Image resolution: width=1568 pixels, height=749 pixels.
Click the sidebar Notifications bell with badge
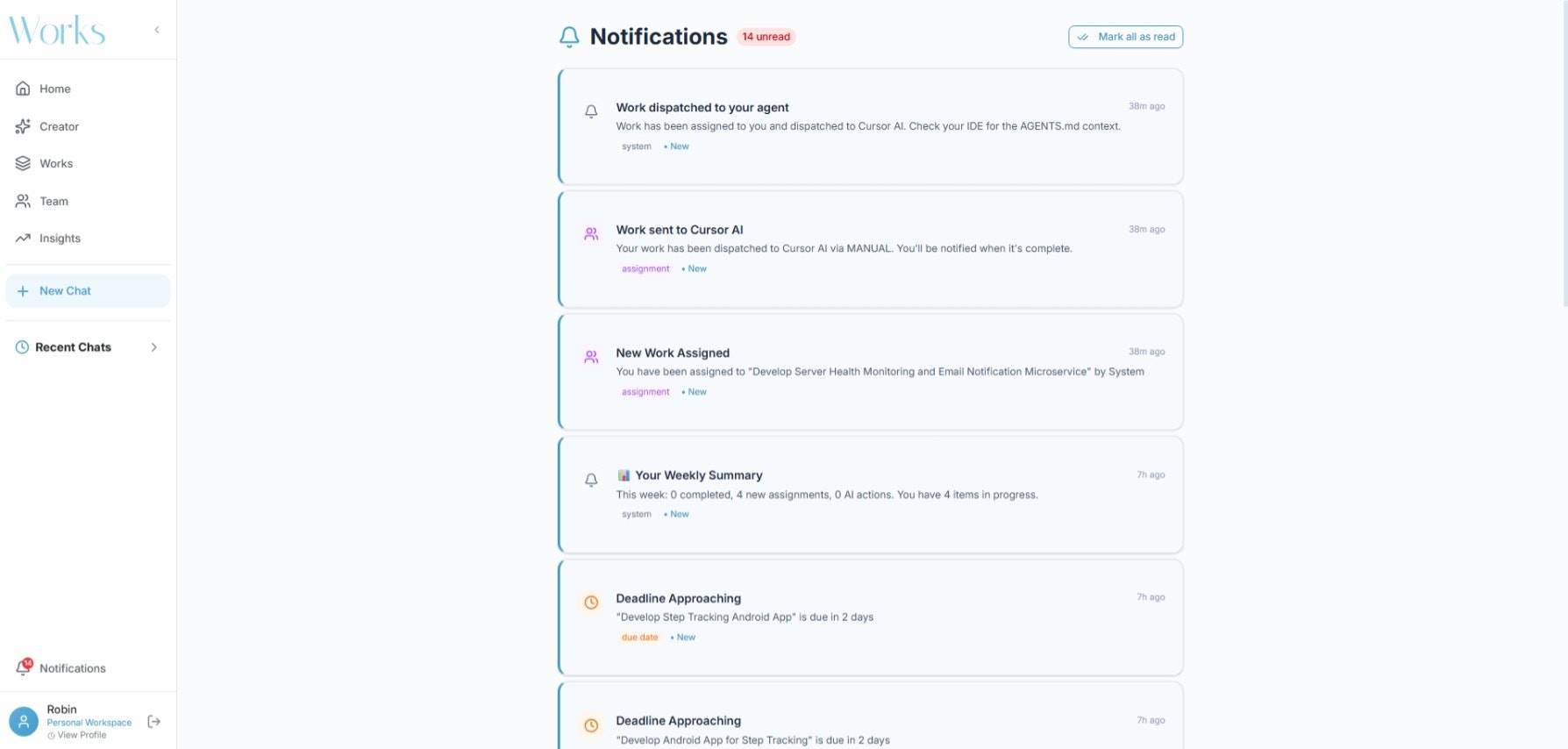[24, 667]
